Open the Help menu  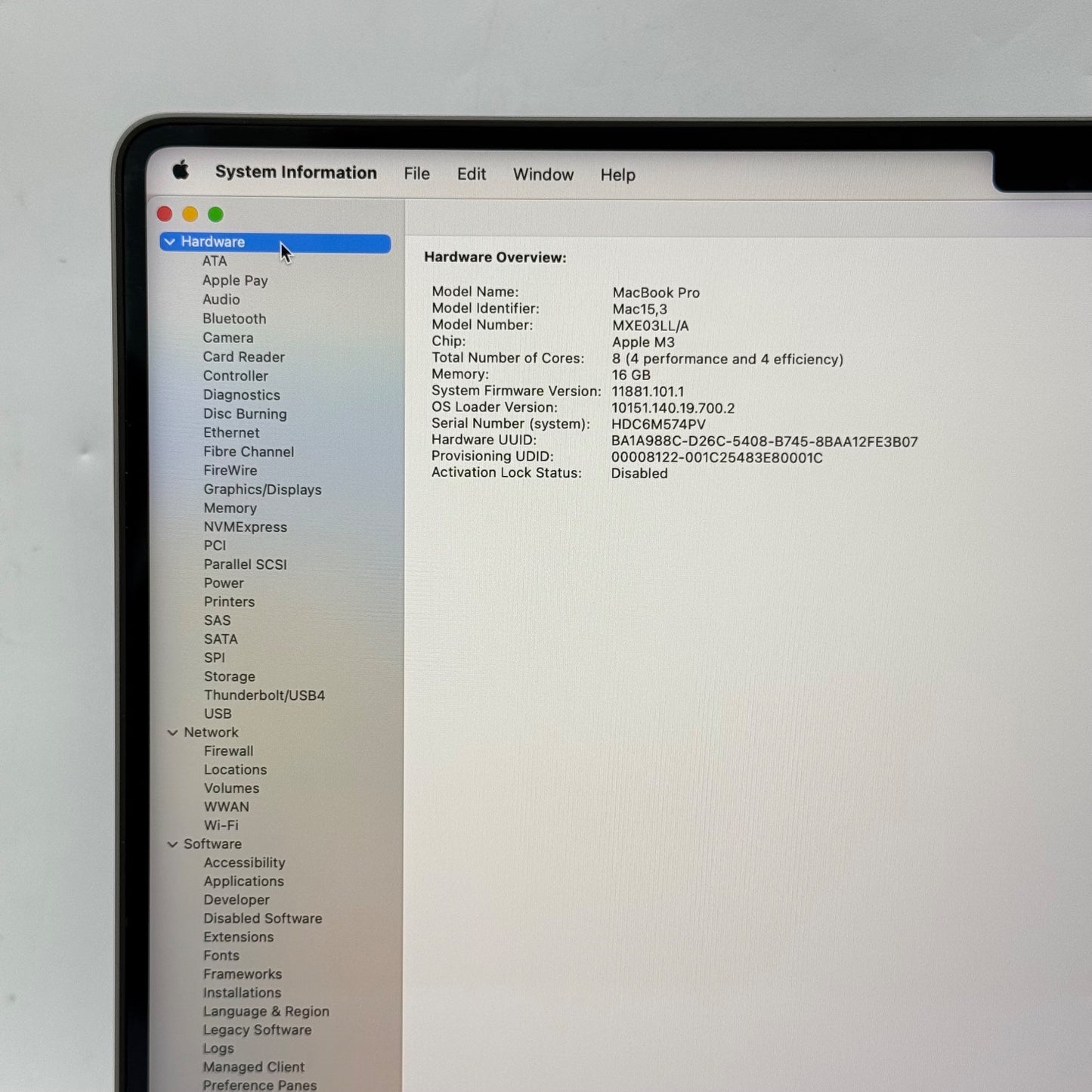coord(617,175)
